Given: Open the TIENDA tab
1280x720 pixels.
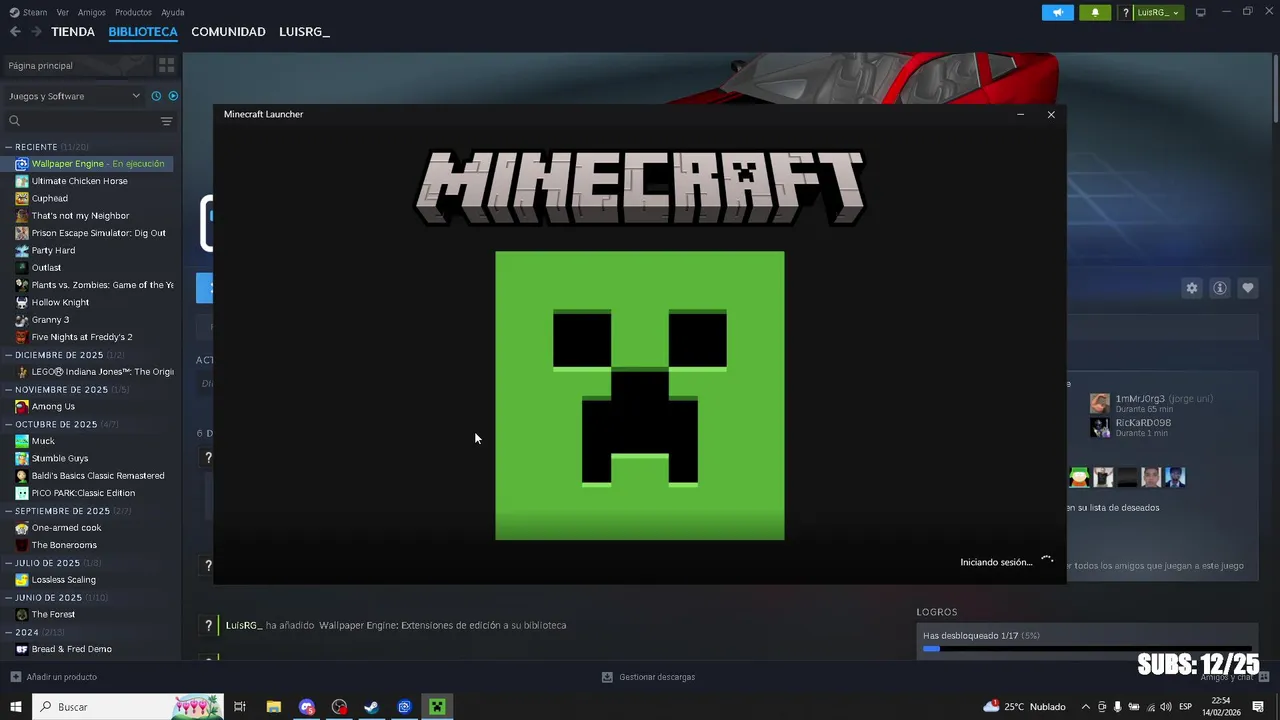Looking at the screenshot, I should [73, 32].
